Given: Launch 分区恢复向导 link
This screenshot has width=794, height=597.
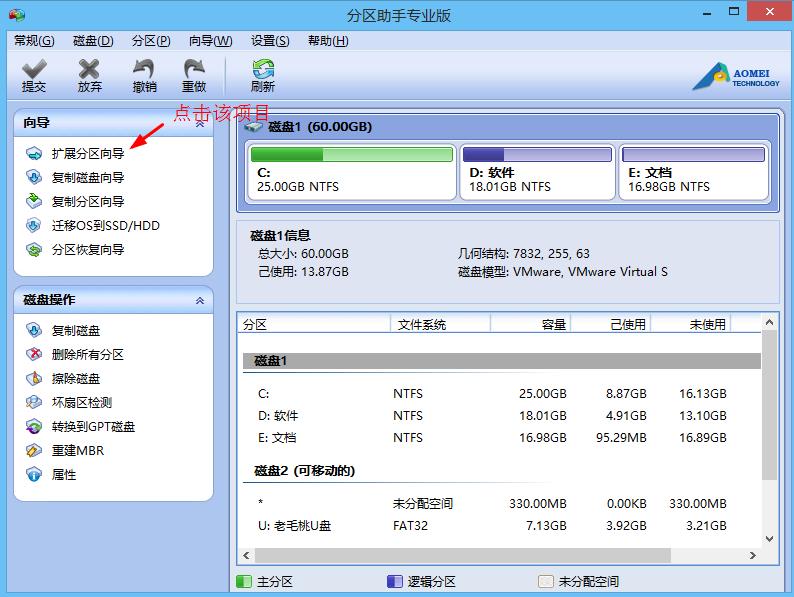Looking at the screenshot, I should click(88, 249).
